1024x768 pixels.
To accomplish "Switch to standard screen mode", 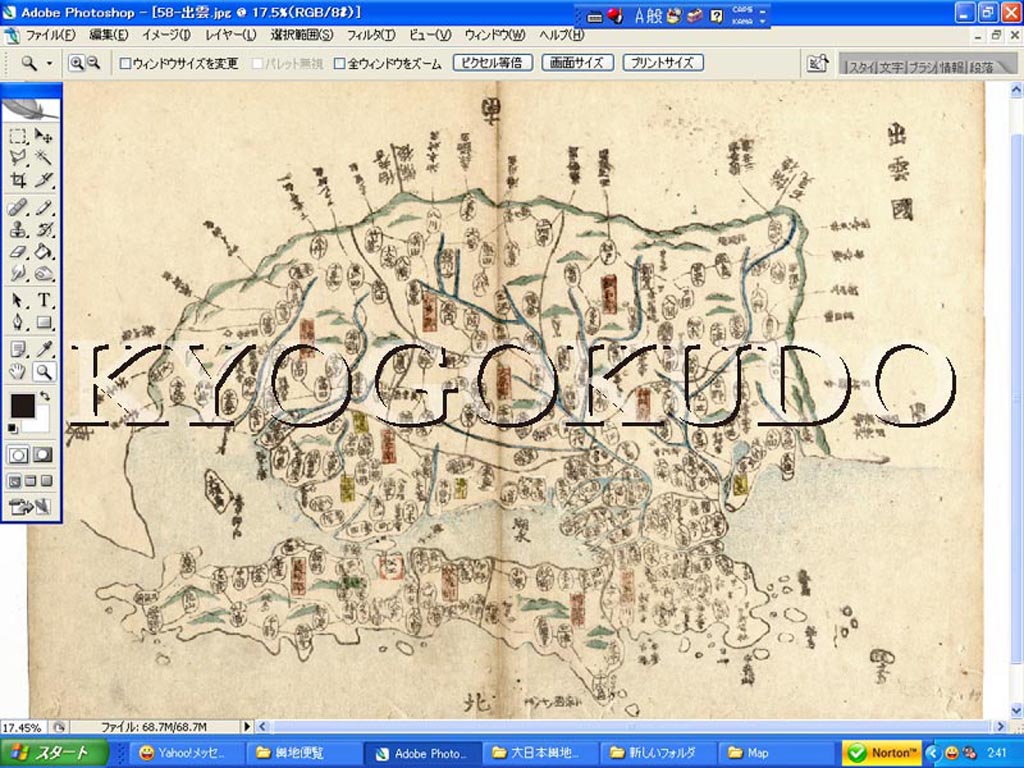I will [14, 481].
